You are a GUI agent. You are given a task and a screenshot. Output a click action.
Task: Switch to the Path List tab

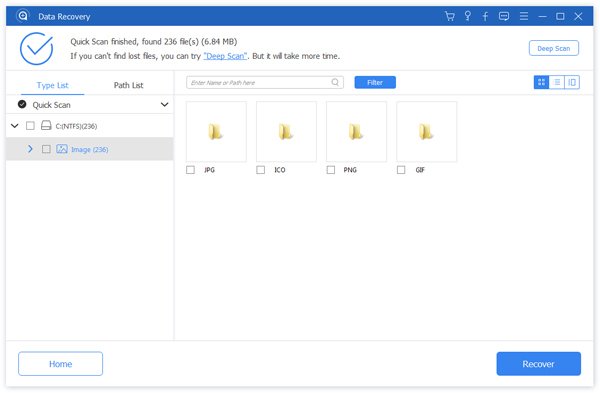129,85
